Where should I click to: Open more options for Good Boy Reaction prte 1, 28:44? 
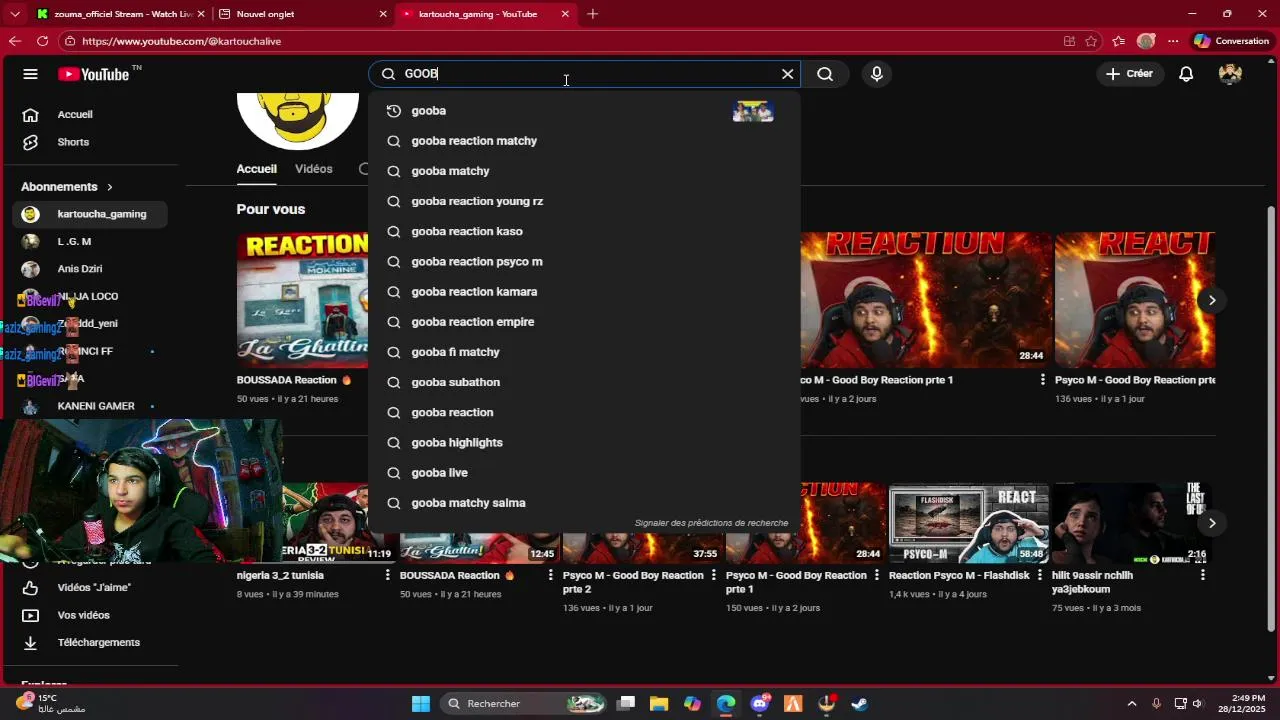(1042, 380)
